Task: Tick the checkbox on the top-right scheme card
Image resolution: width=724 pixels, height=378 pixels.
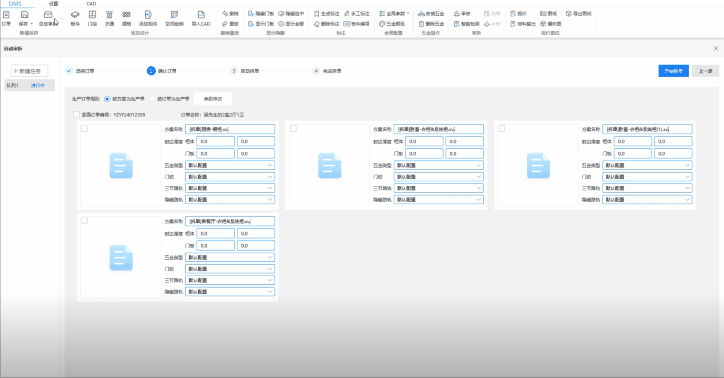Action: click(x=502, y=129)
